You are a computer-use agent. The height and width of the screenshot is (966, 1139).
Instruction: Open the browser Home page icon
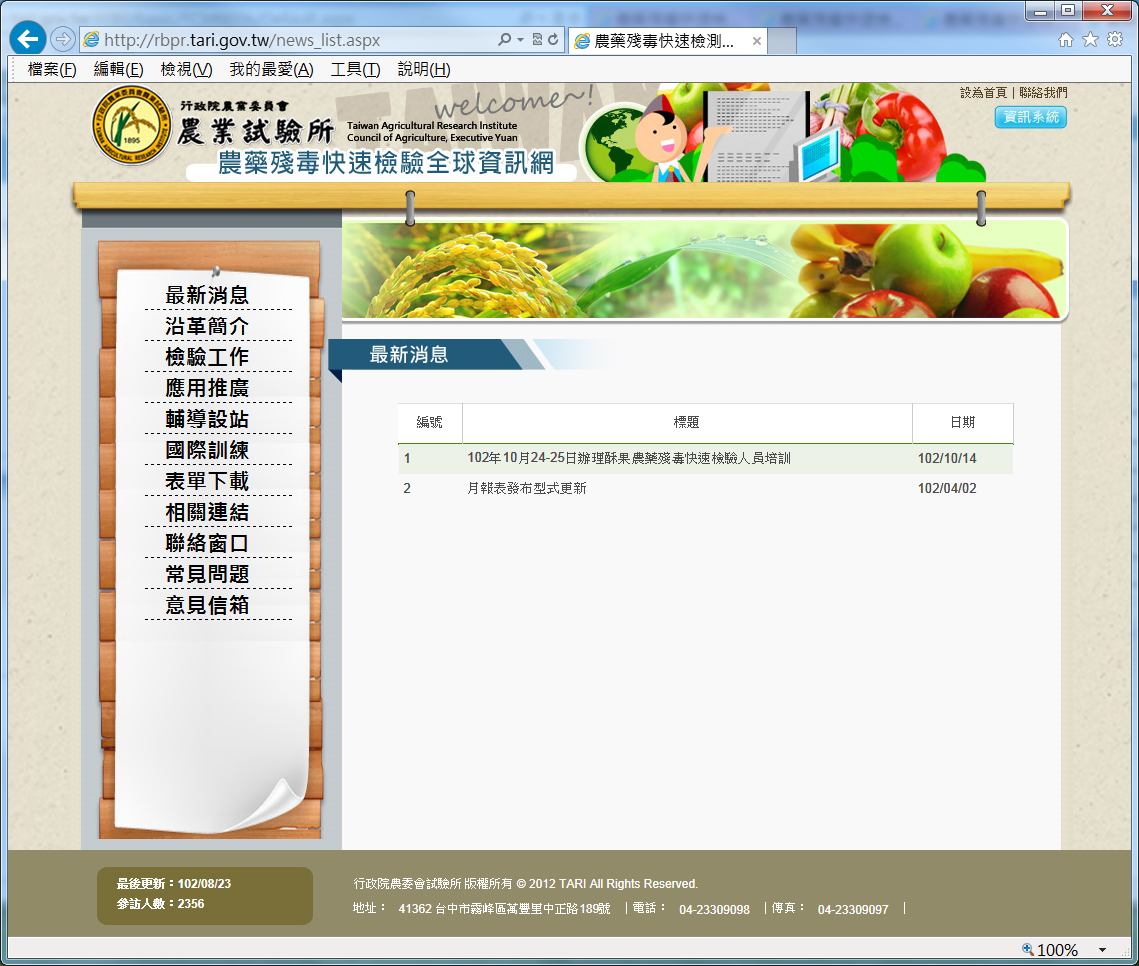pyautogui.click(x=1066, y=40)
